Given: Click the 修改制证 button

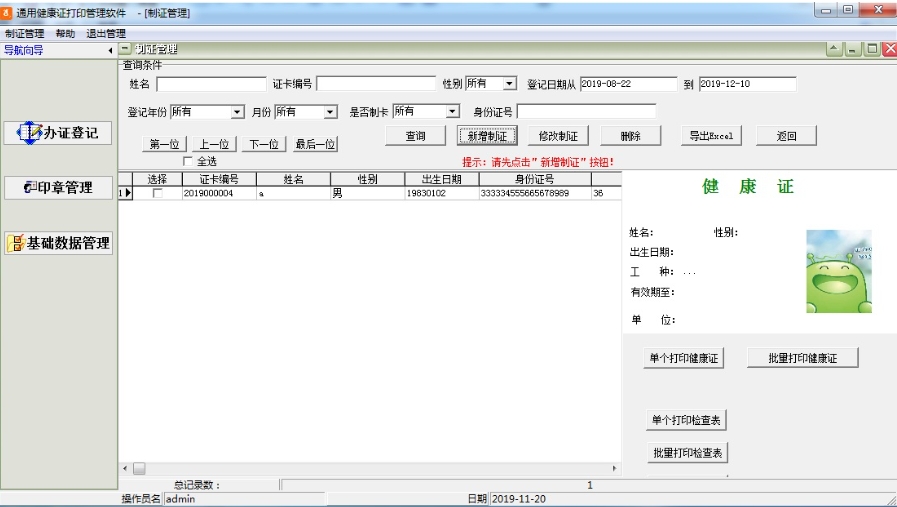Looking at the screenshot, I should (558, 136).
